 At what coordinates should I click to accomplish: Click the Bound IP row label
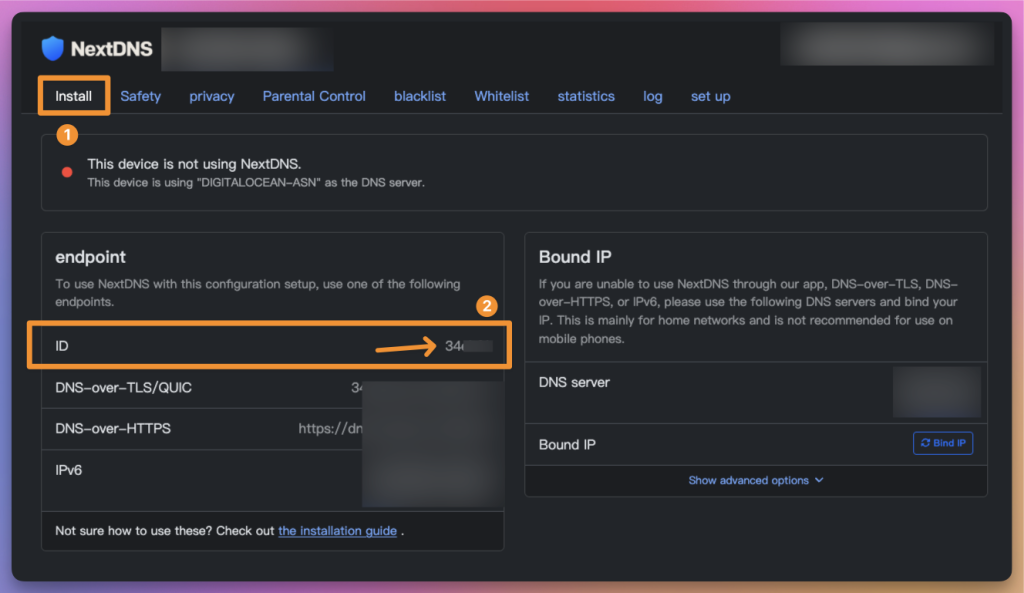(x=567, y=445)
